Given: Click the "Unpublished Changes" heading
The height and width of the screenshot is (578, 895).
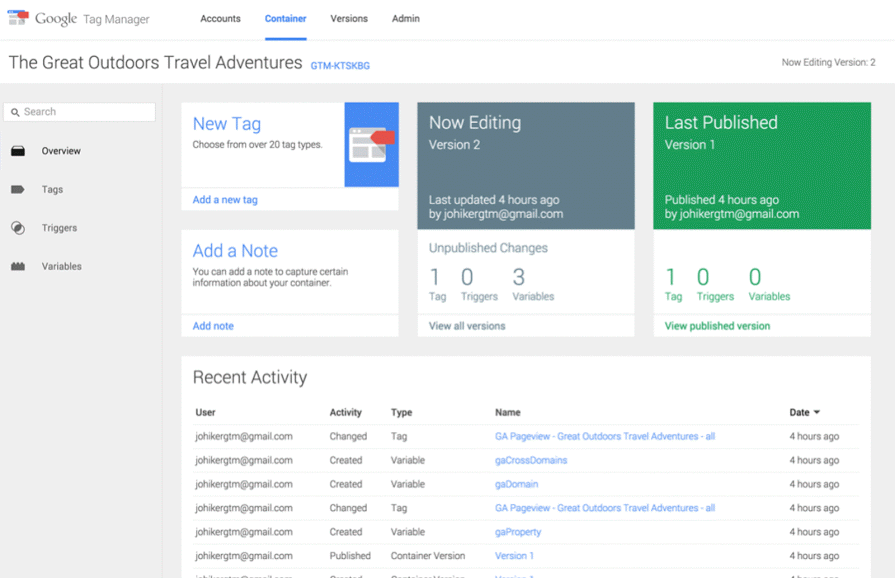Looking at the screenshot, I should pos(488,248).
